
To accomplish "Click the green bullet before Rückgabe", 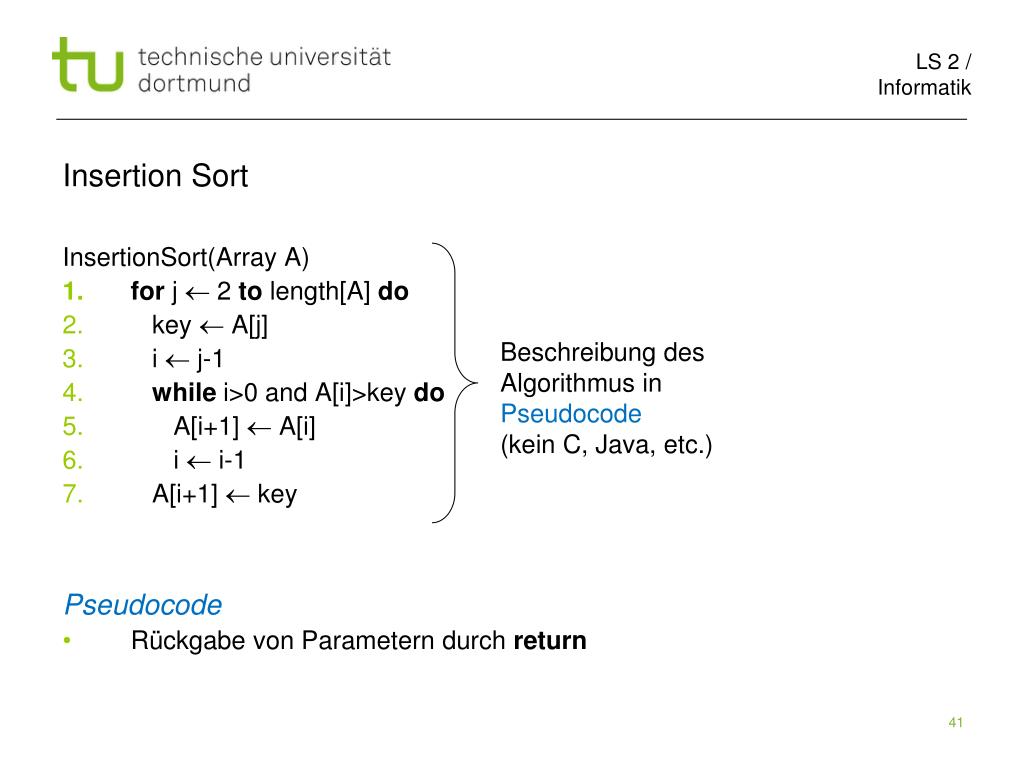I will pyautogui.click(x=67, y=640).
